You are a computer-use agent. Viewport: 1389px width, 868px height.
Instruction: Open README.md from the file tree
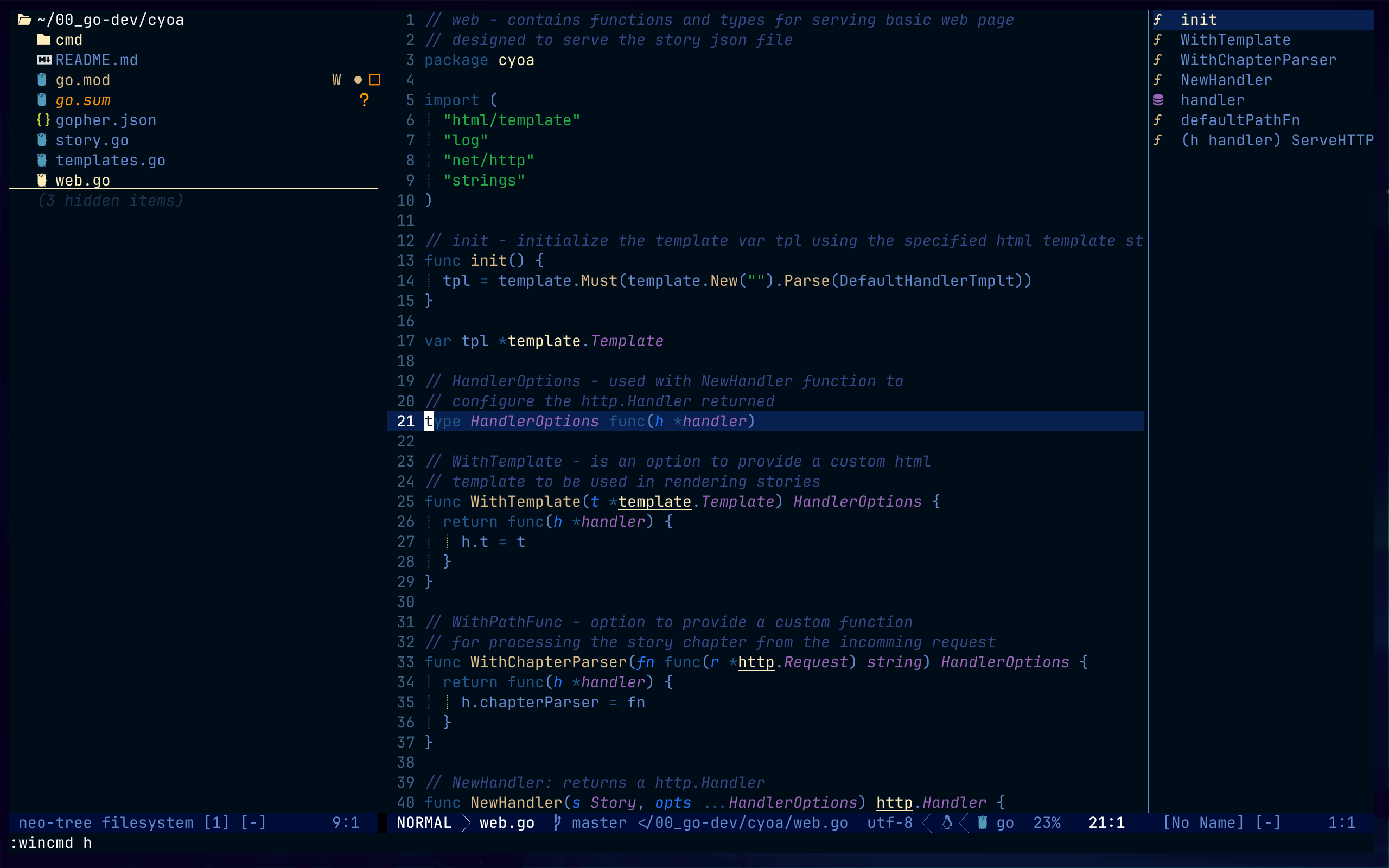(x=97, y=60)
